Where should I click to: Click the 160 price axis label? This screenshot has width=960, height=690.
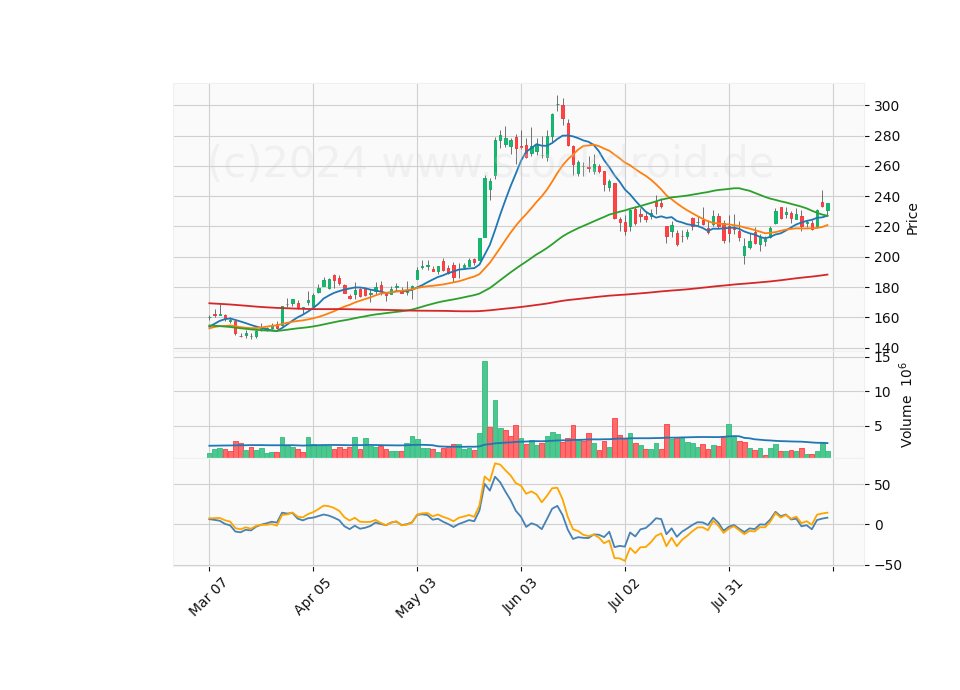coord(887,318)
